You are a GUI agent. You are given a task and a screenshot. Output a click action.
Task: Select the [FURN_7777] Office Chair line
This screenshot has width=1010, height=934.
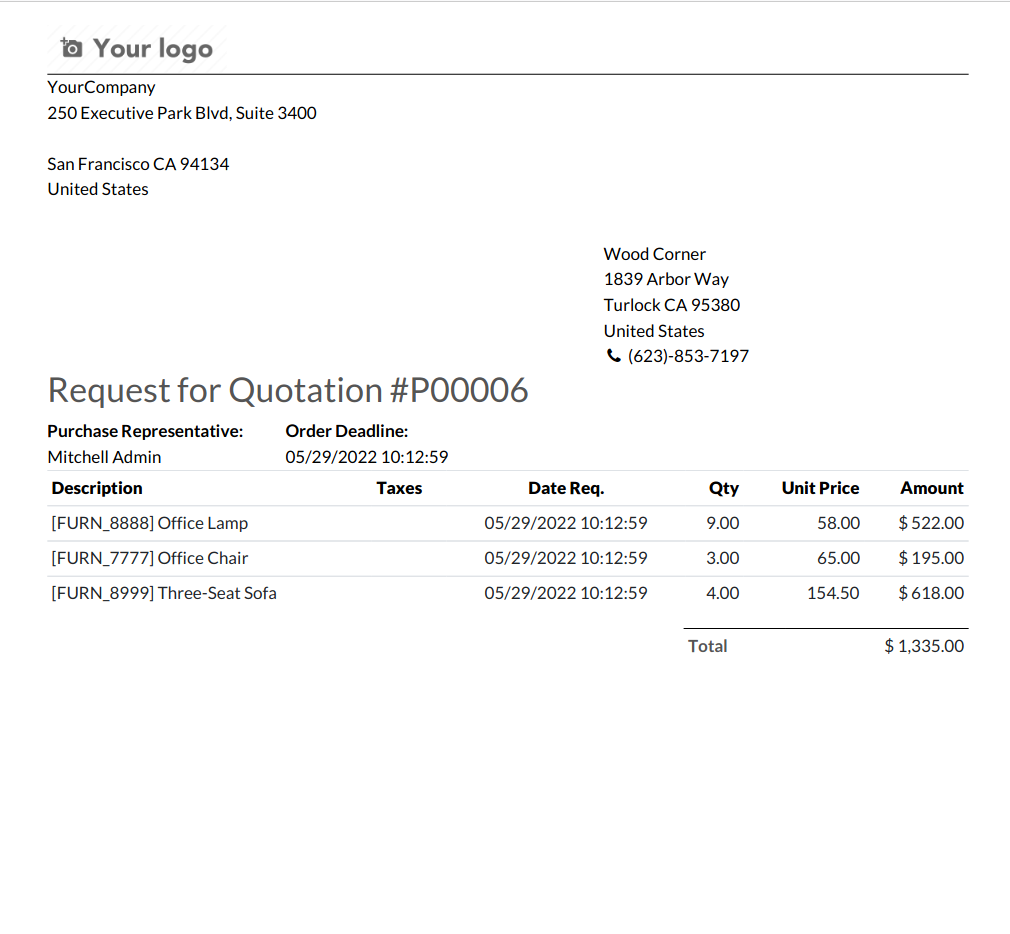click(150, 558)
